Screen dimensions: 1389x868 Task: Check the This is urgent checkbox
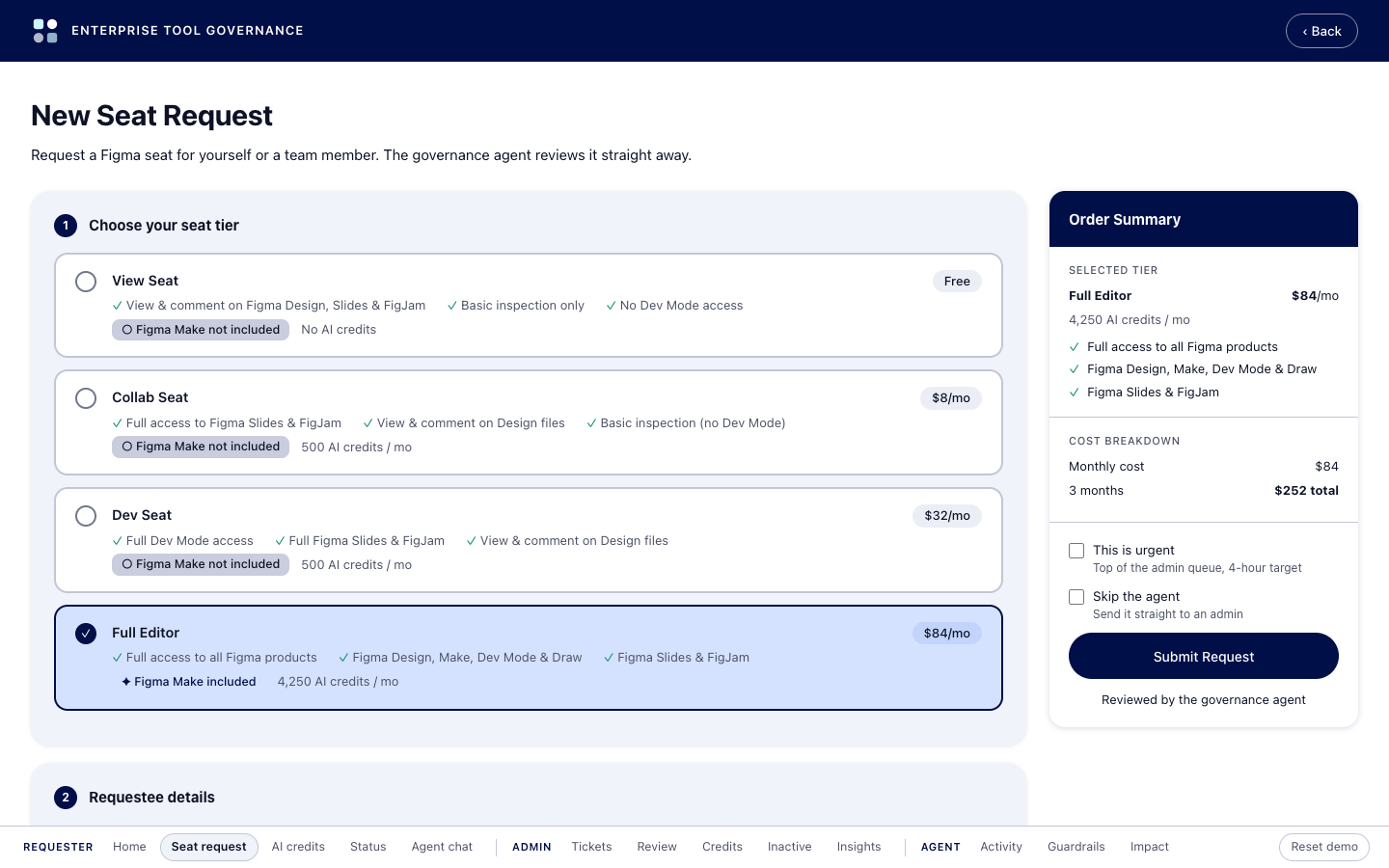(1076, 551)
